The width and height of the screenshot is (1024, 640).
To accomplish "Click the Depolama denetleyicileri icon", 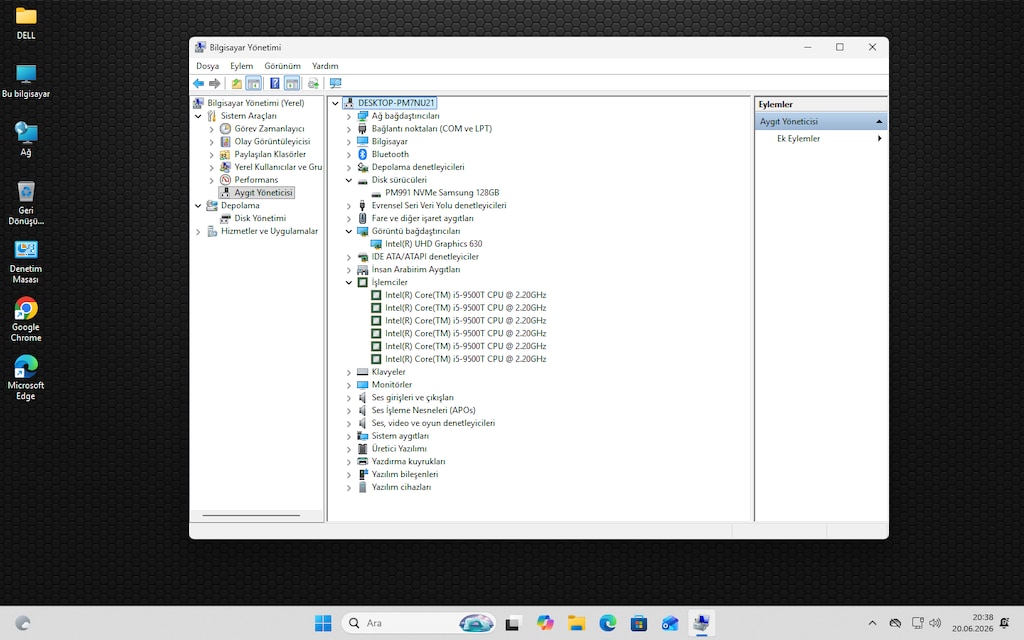I will (363, 167).
